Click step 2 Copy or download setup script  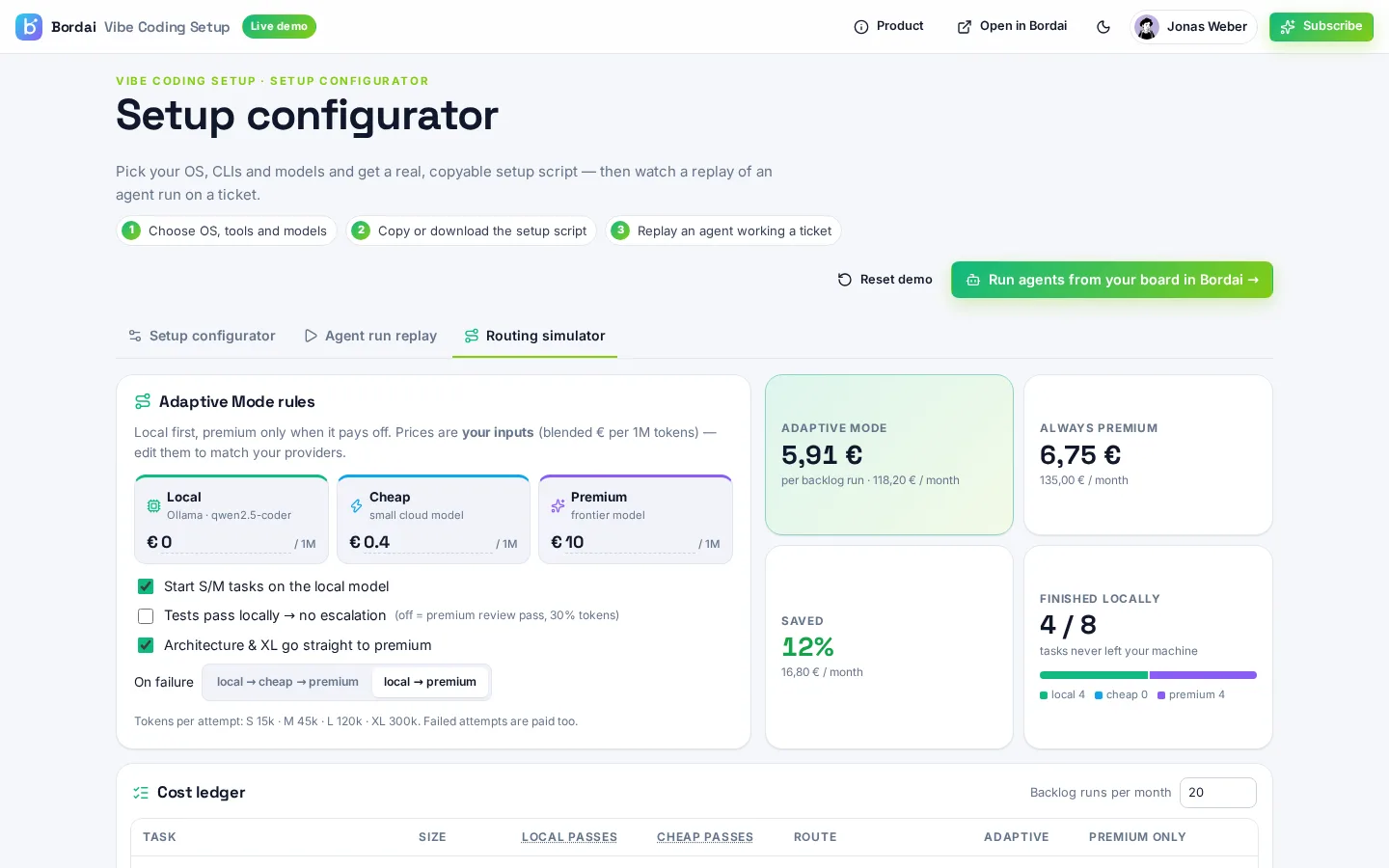coord(471,231)
